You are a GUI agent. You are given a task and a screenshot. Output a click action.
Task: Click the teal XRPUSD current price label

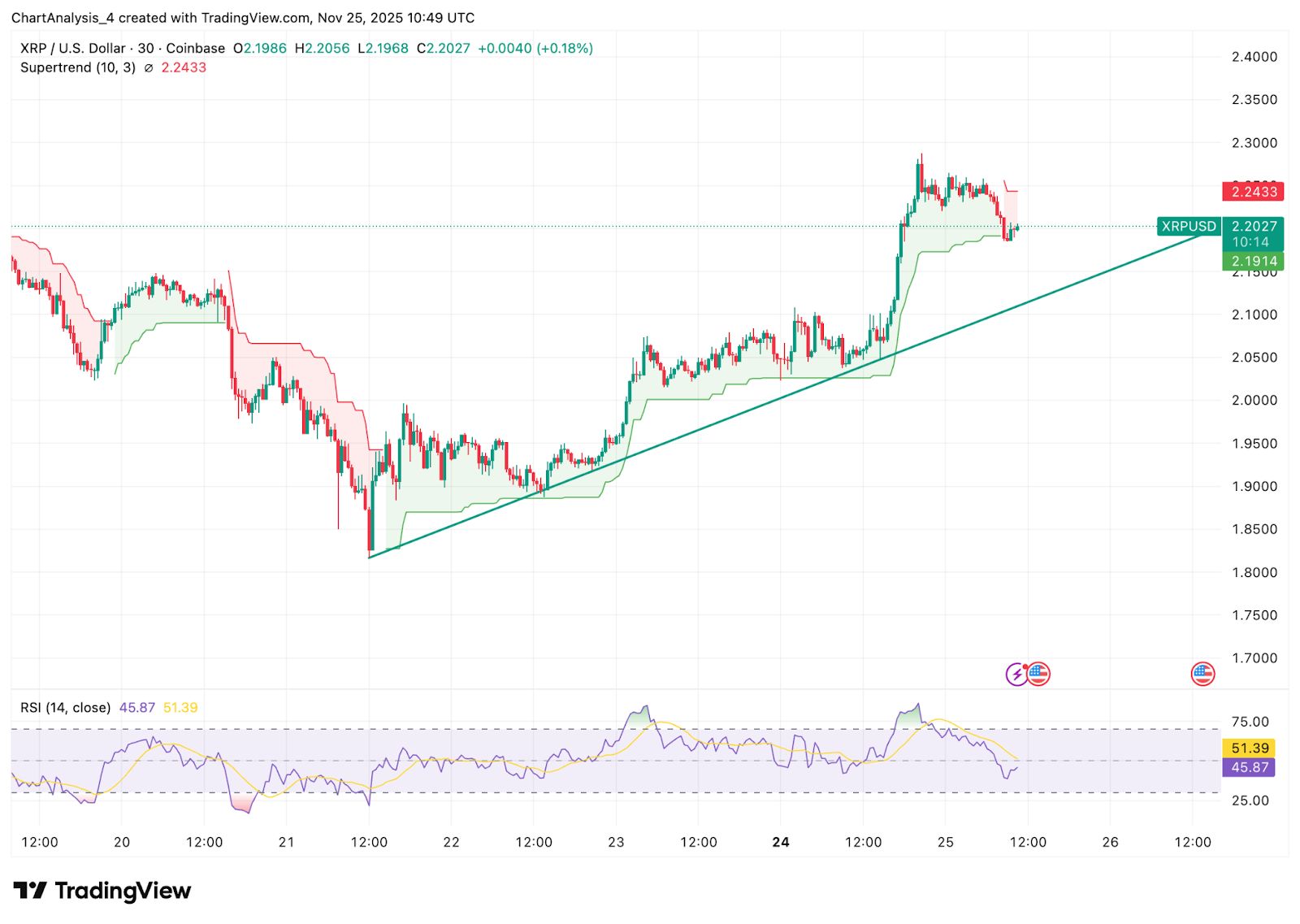coord(1188,227)
